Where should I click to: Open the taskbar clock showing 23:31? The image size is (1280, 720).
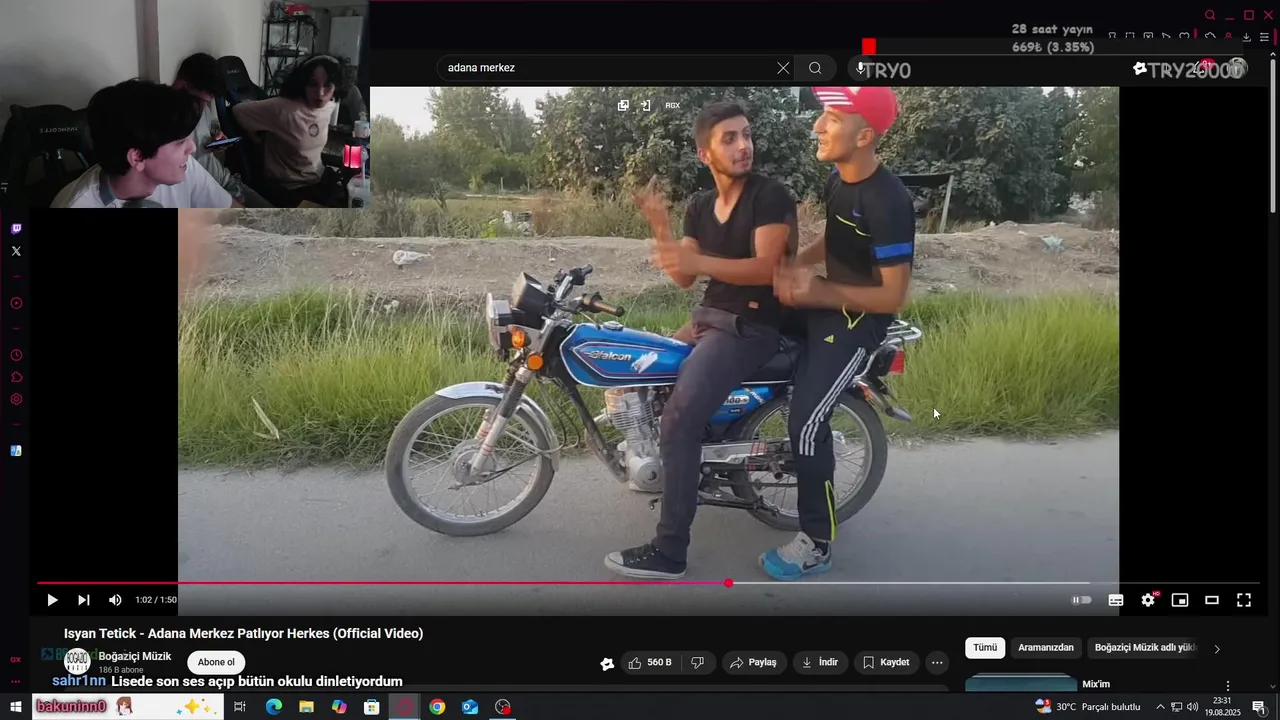(x=1222, y=707)
